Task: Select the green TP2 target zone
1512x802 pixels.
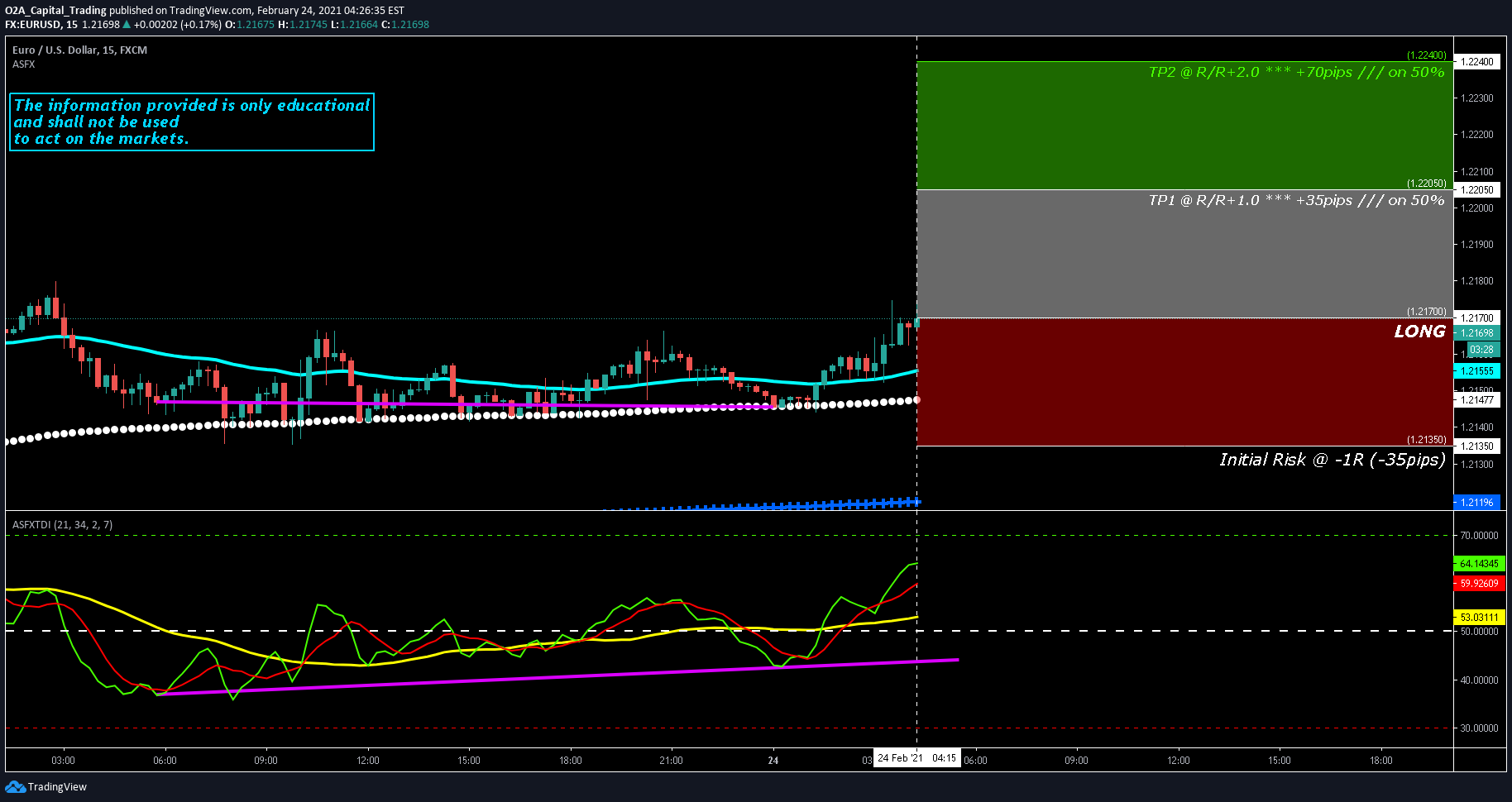Action: (1184, 126)
